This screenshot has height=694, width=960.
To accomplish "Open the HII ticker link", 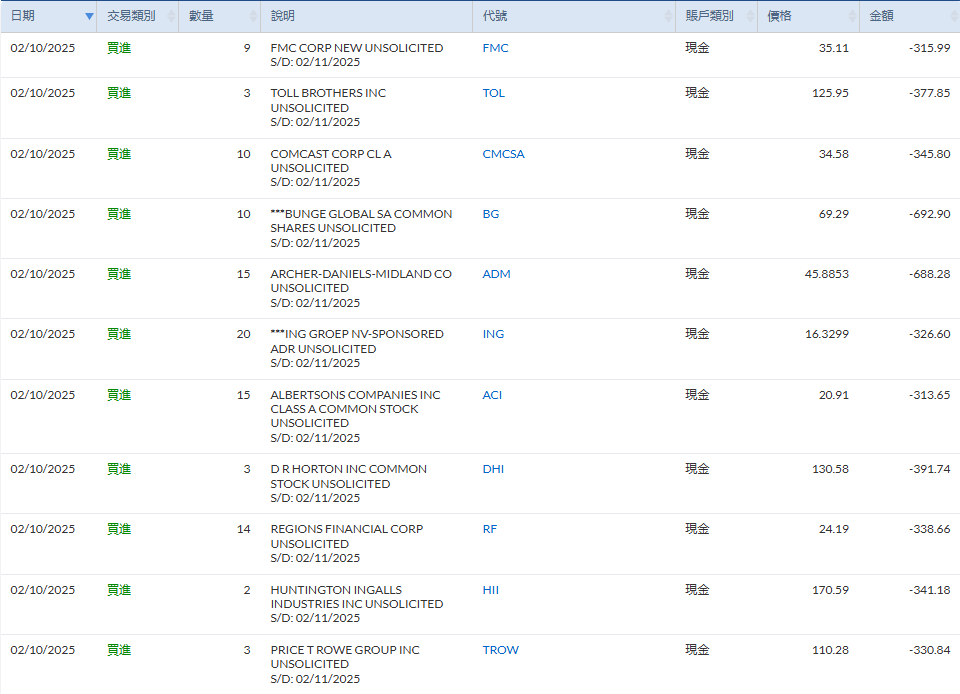I will point(490,590).
